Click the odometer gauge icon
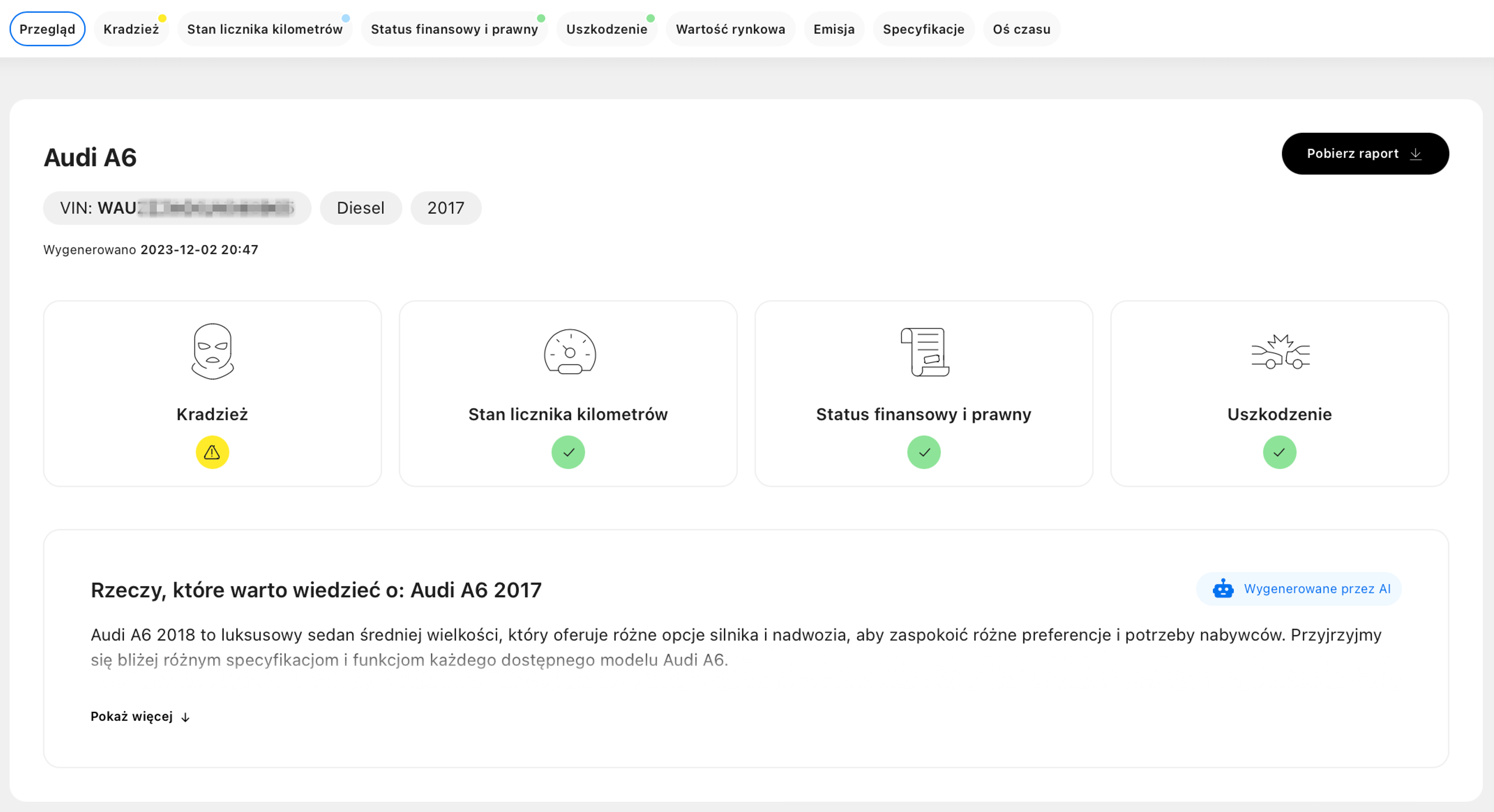 click(x=570, y=352)
